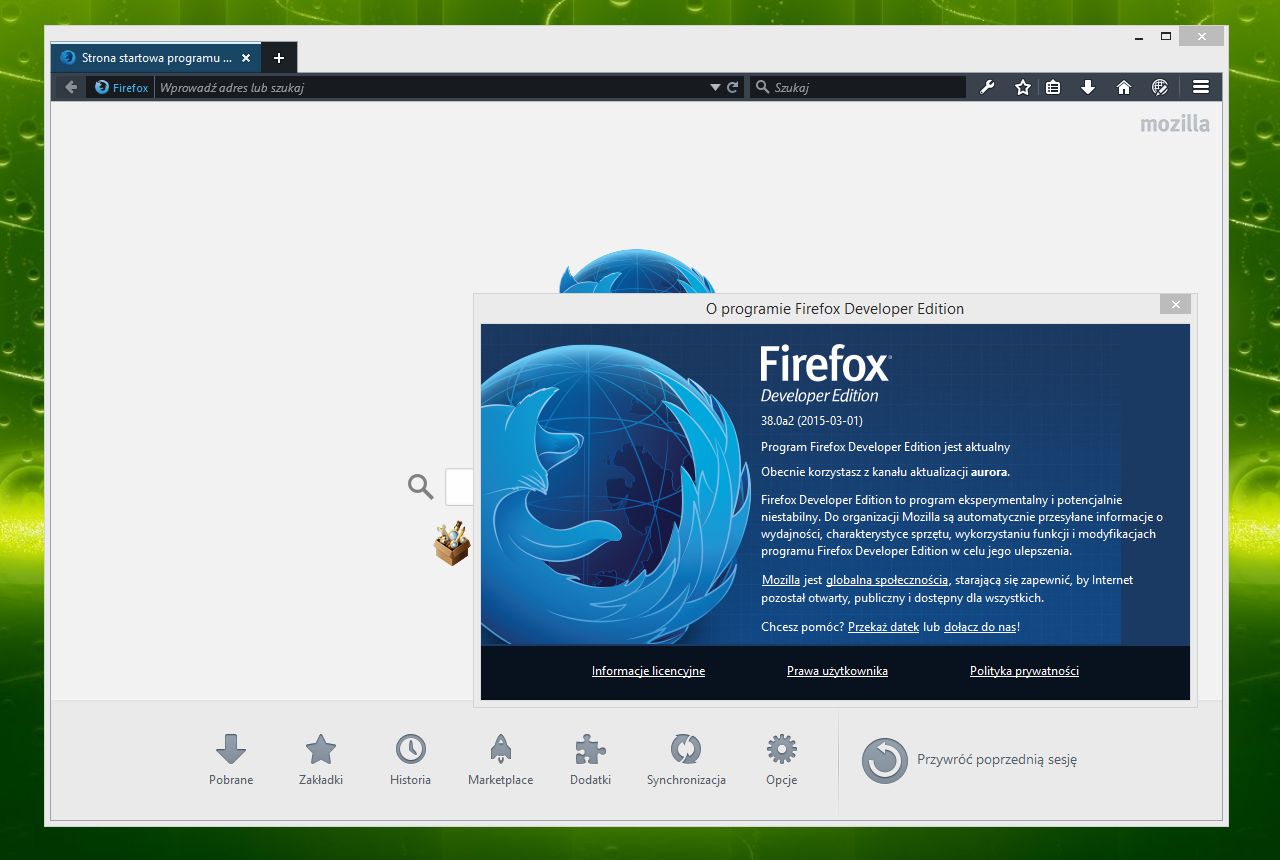This screenshot has width=1280, height=860.
Task: Reload the current page
Action: click(733, 87)
